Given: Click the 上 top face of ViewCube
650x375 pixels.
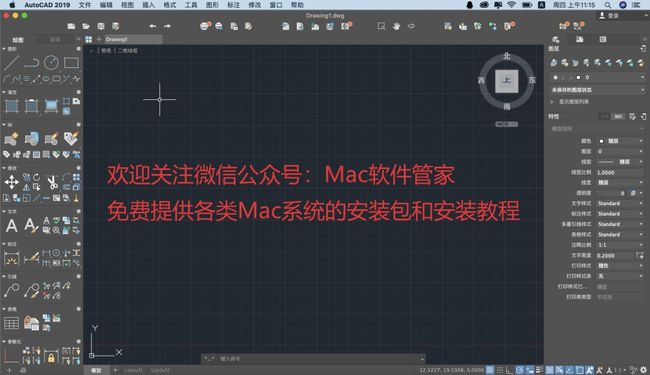Looking at the screenshot, I should pyautogui.click(x=507, y=81).
